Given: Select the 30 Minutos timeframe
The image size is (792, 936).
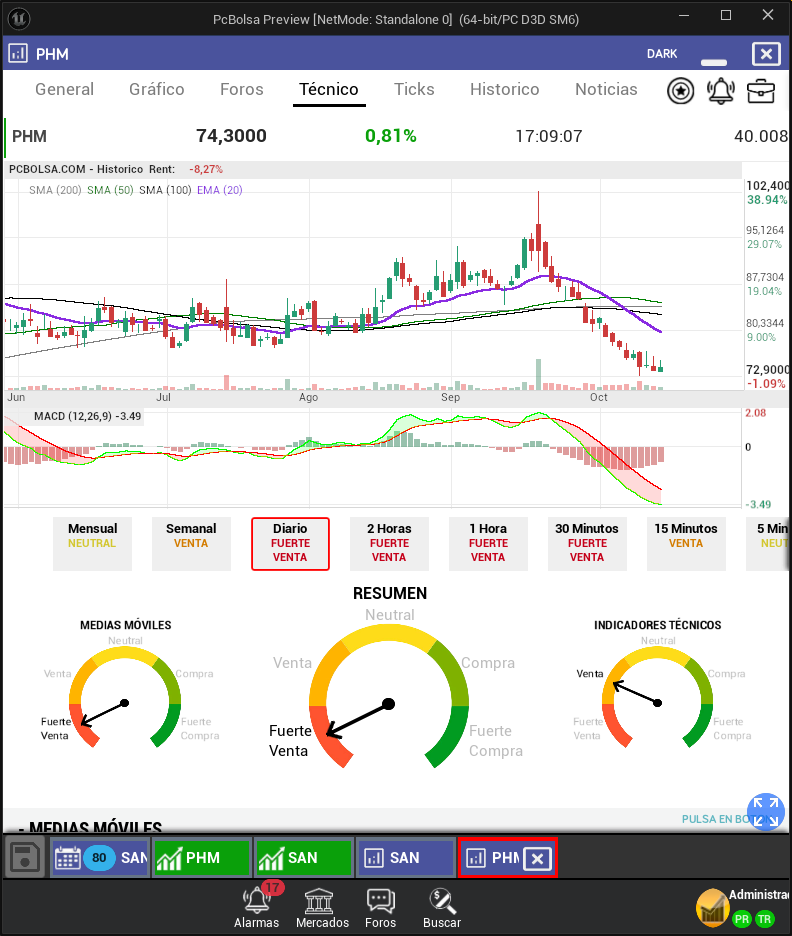Looking at the screenshot, I should coord(587,543).
